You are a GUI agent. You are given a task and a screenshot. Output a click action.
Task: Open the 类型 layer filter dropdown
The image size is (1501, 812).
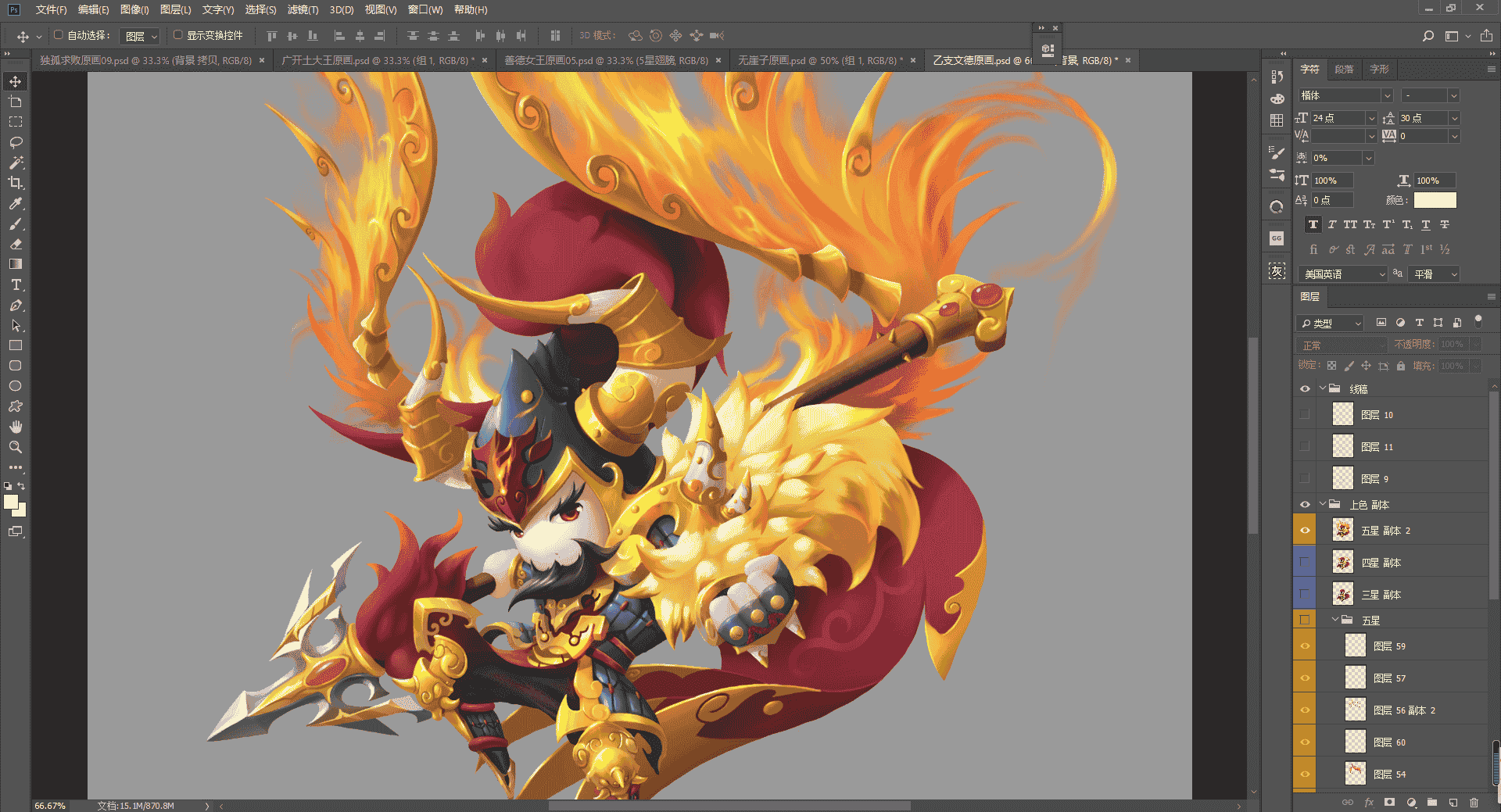1330,324
